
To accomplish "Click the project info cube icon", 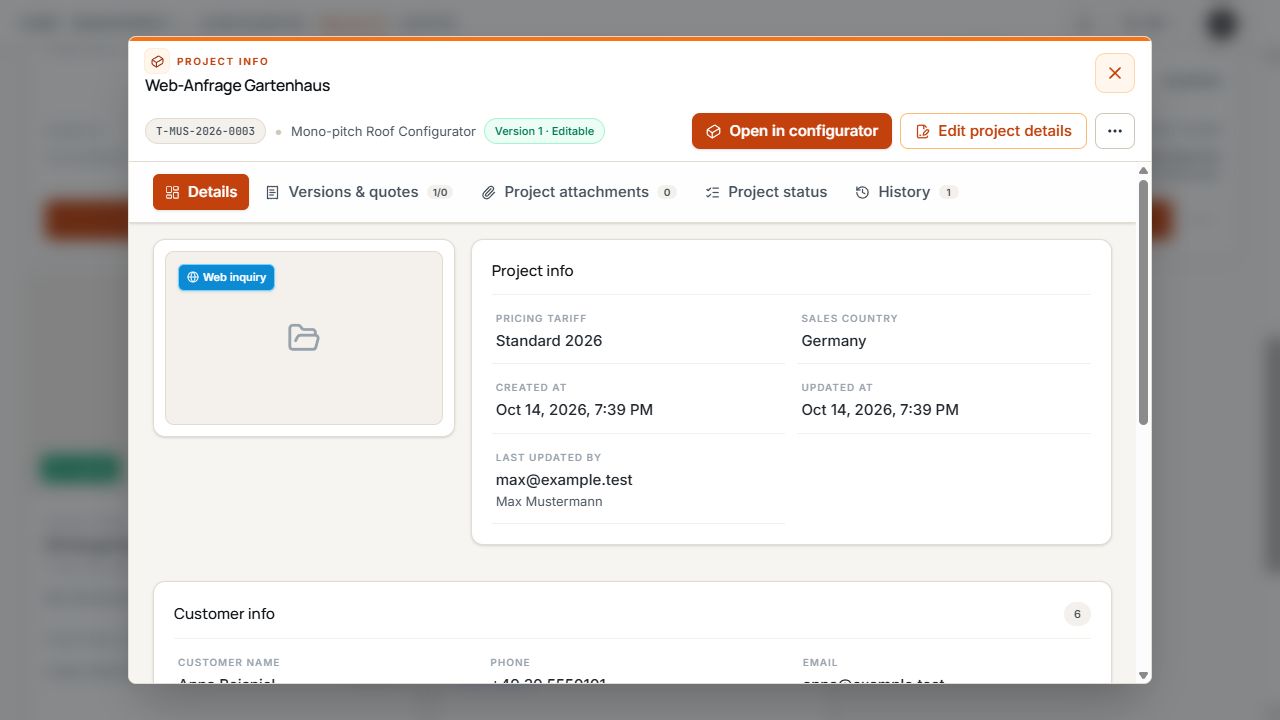I will (157, 61).
